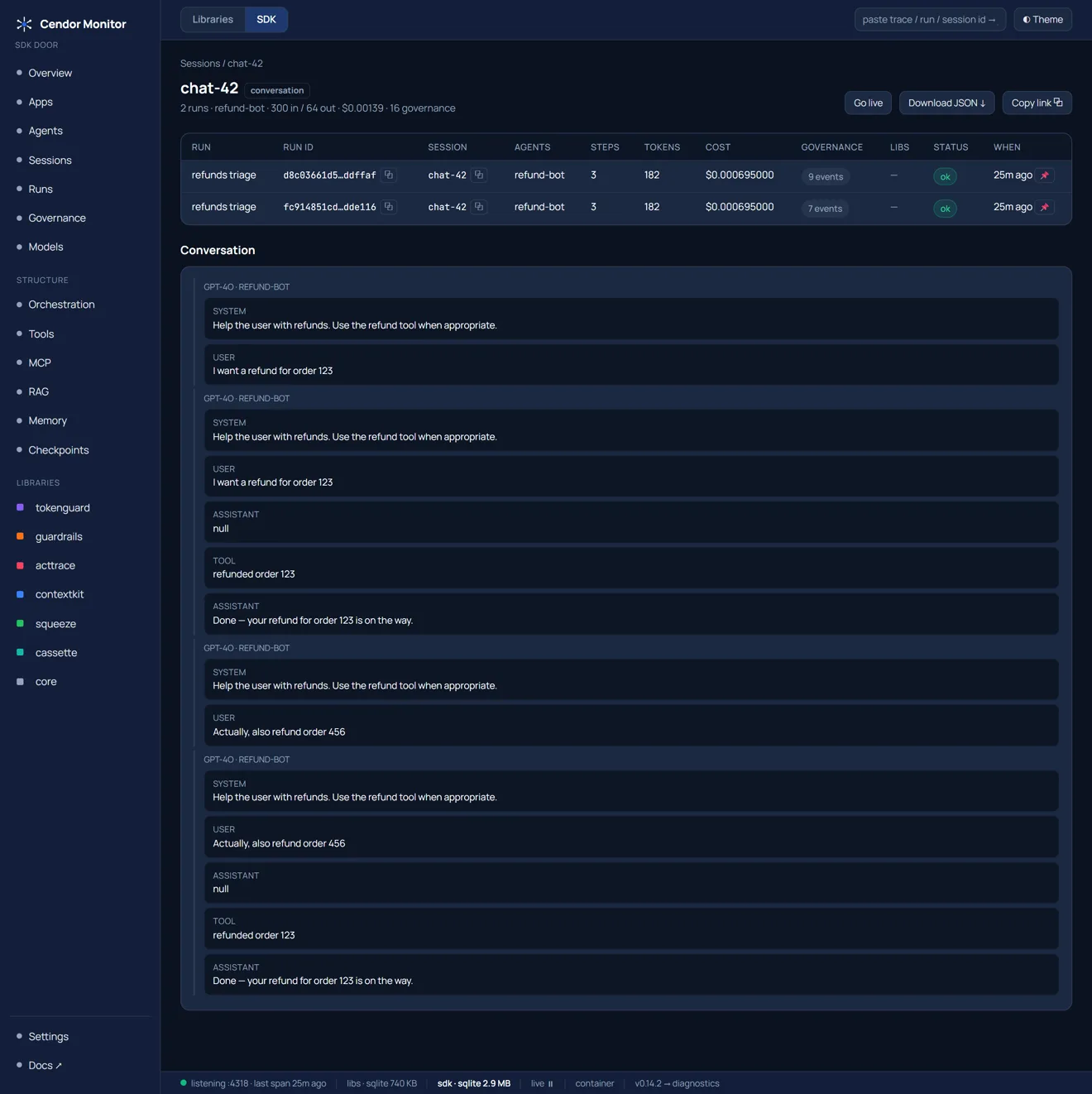Copy session chat-42 in d8c03661d5 row
1092x1094 pixels.
479,175
